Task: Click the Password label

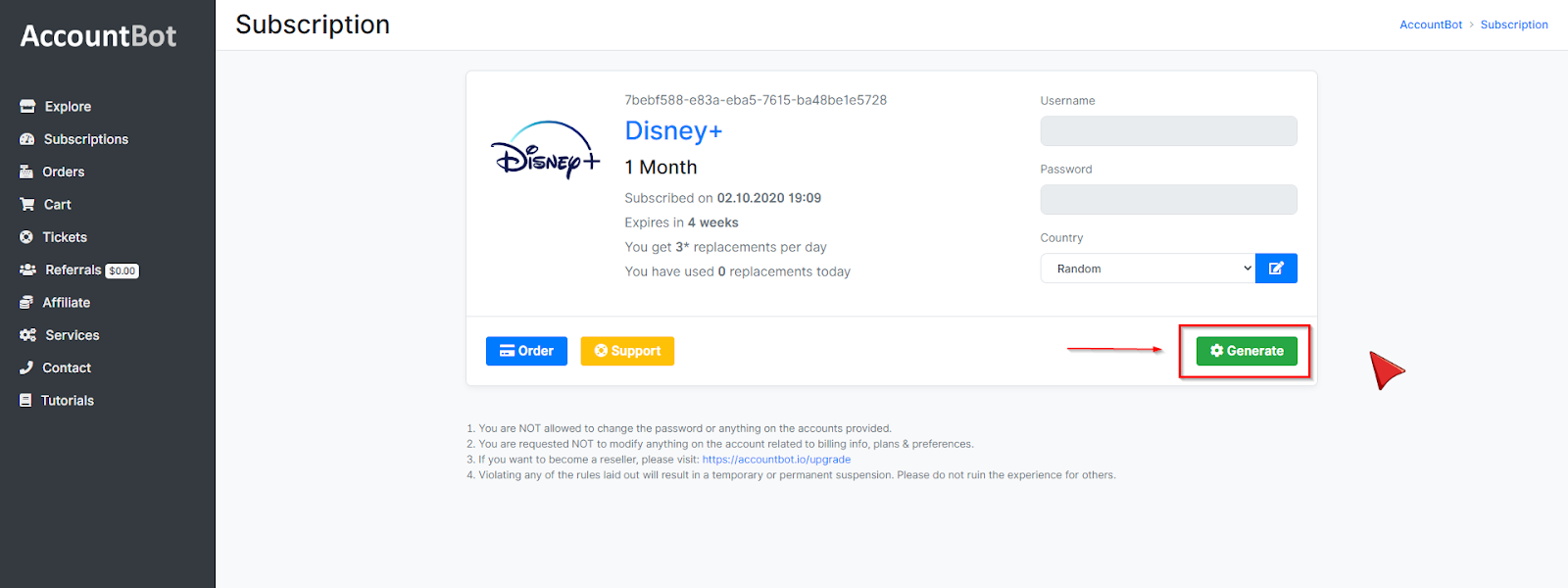Action: tap(1066, 170)
